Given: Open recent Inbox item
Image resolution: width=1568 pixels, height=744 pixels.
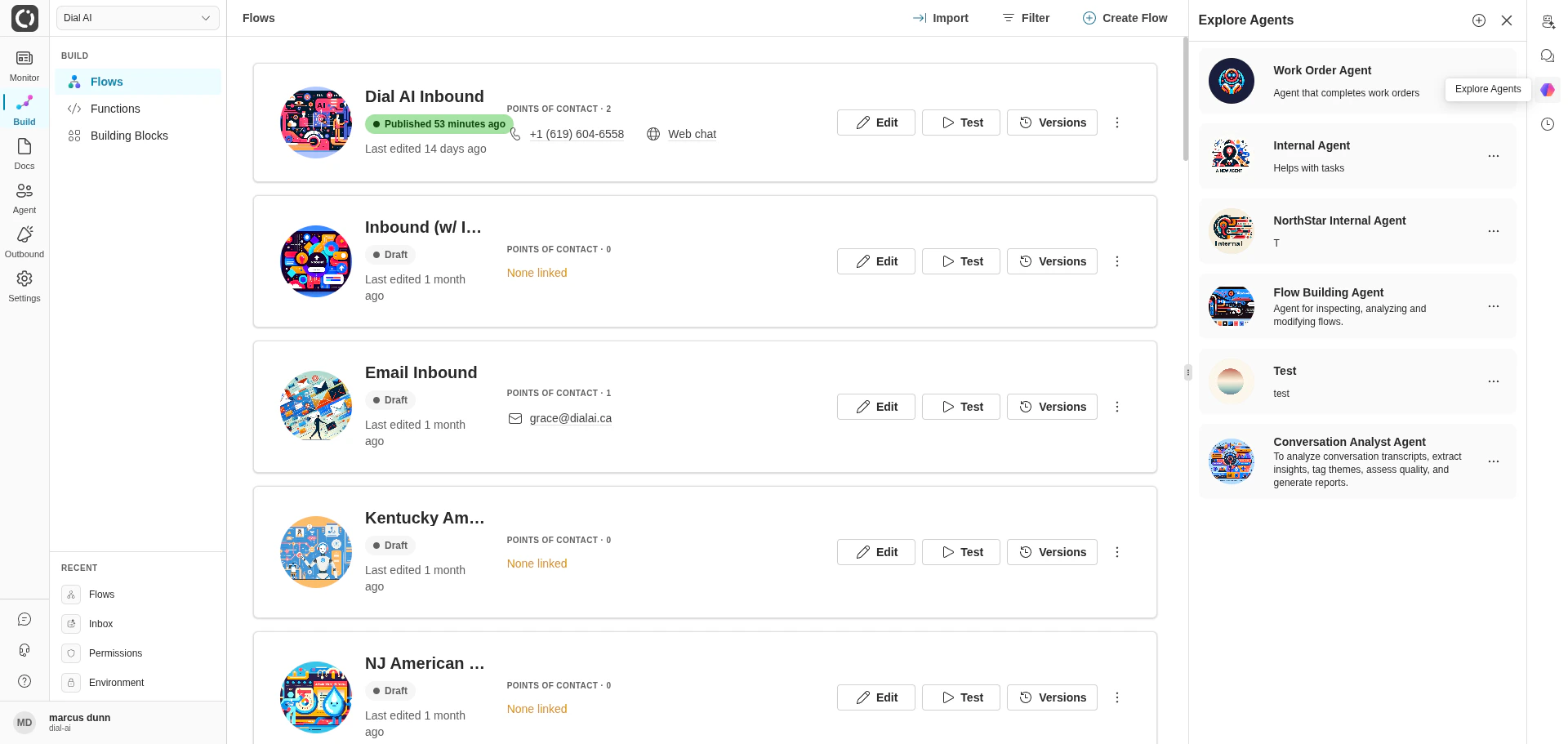Looking at the screenshot, I should (138, 624).
